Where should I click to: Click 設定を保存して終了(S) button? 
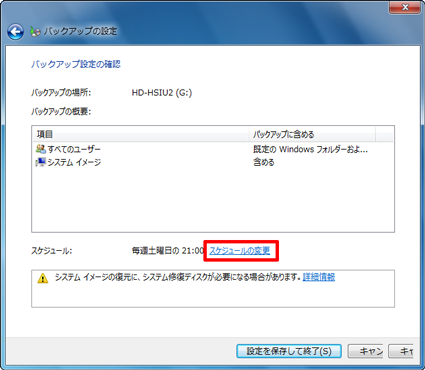[289, 351]
